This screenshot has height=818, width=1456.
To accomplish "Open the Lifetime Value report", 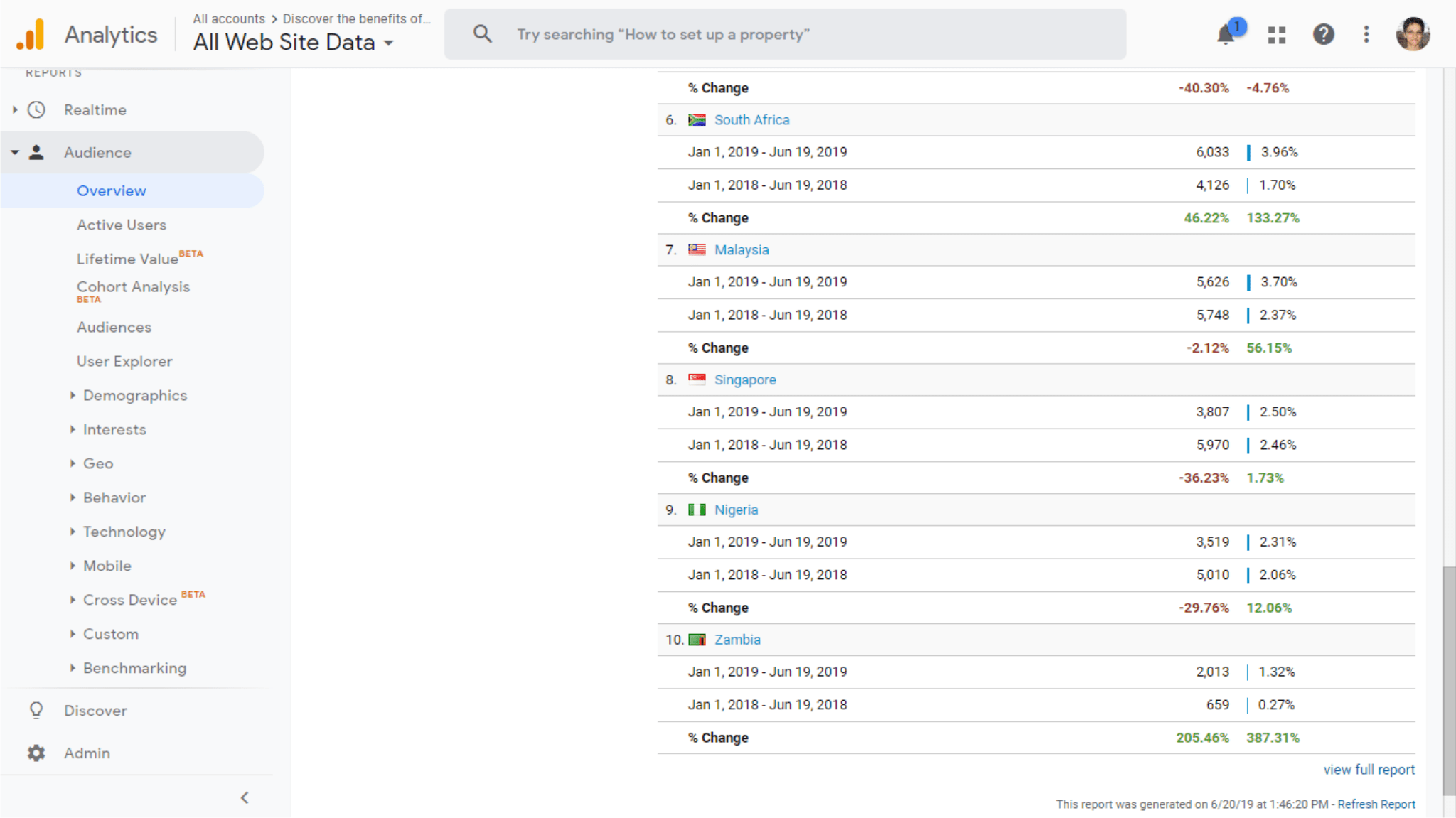I will [128, 259].
